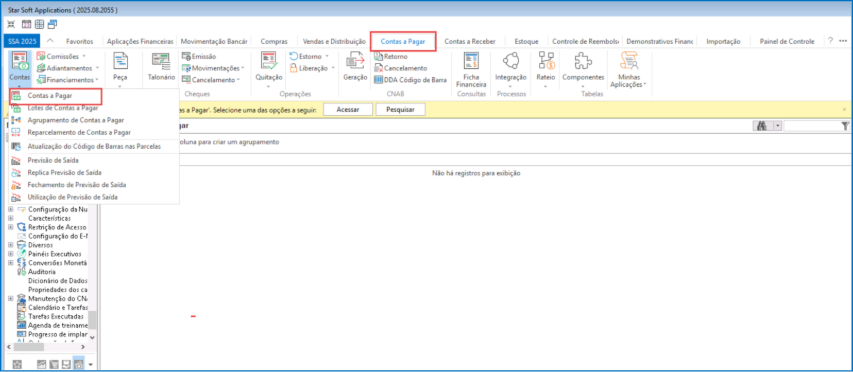This screenshot has height=372, width=853.
Task: Click the ribbon overflow ellipsis icon
Action: [x=843, y=41]
